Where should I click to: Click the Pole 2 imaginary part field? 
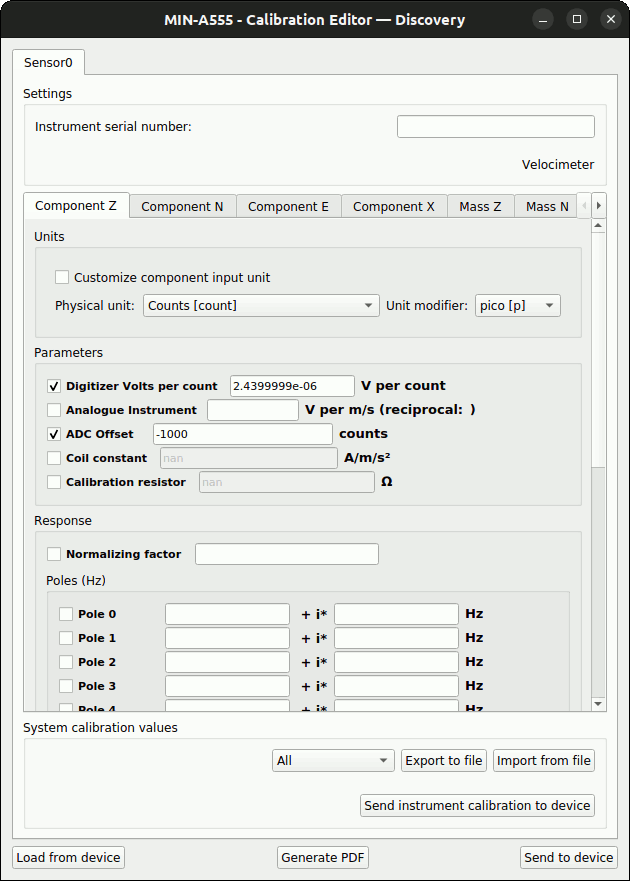point(397,662)
